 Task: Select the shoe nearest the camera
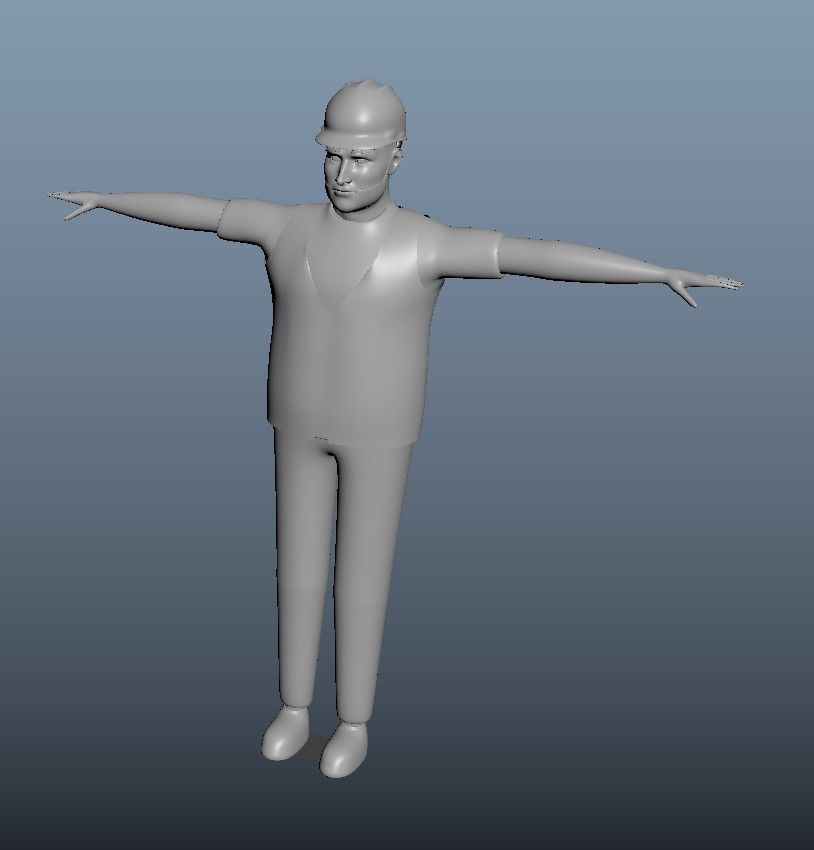(x=343, y=749)
